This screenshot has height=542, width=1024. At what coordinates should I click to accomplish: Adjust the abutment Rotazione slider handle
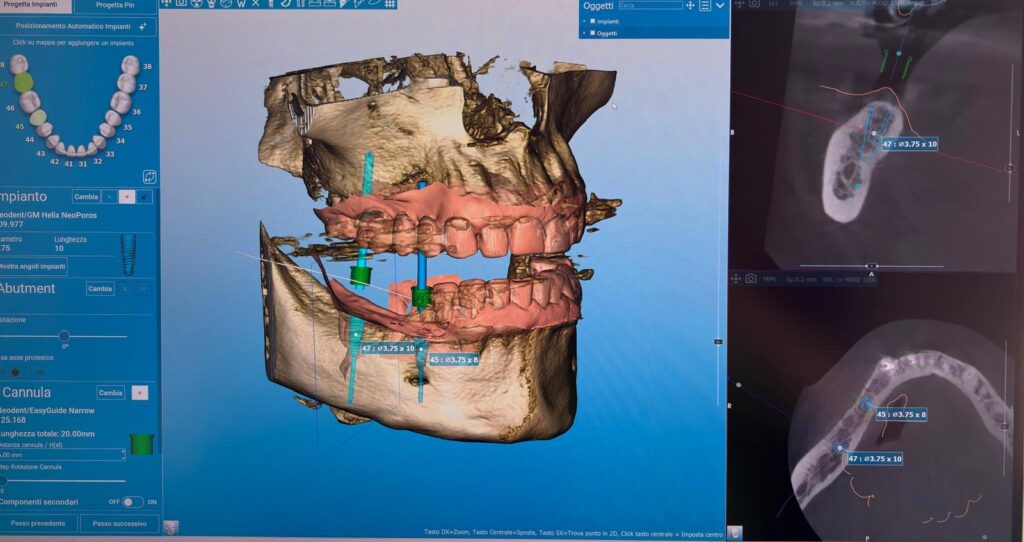point(63,336)
